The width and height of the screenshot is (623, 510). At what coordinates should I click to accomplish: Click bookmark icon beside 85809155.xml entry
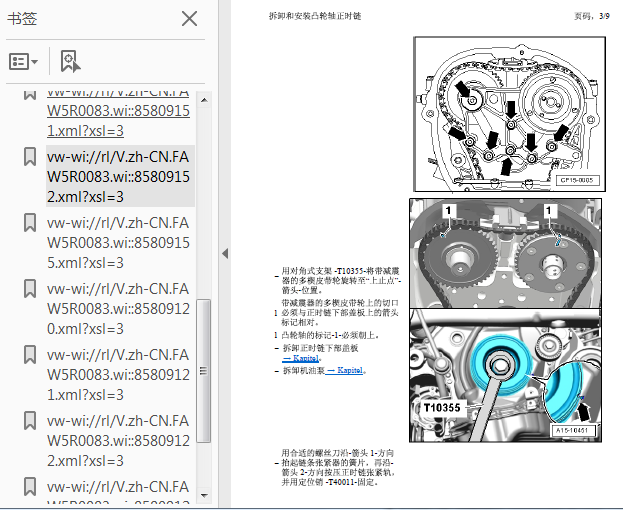pos(30,222)
